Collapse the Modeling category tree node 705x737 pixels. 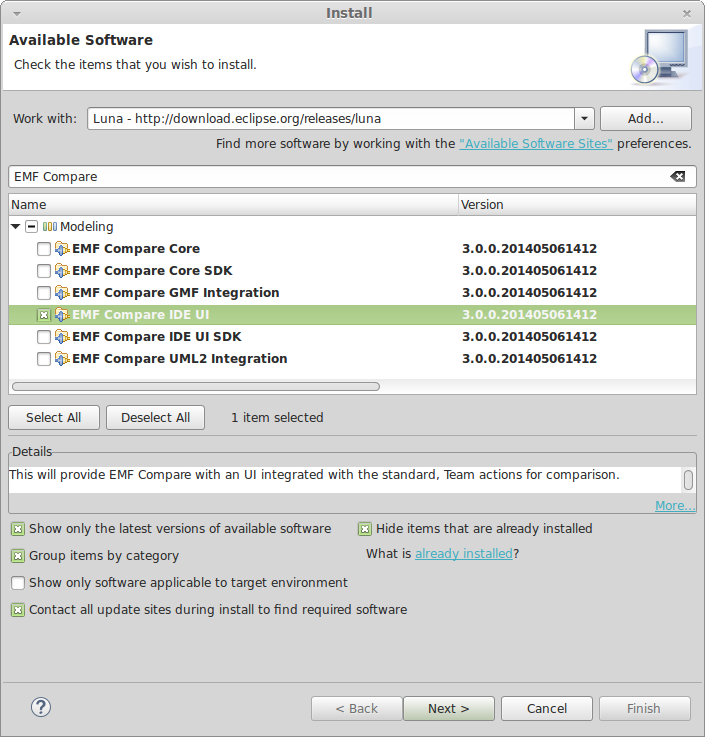tap(16, 227)
